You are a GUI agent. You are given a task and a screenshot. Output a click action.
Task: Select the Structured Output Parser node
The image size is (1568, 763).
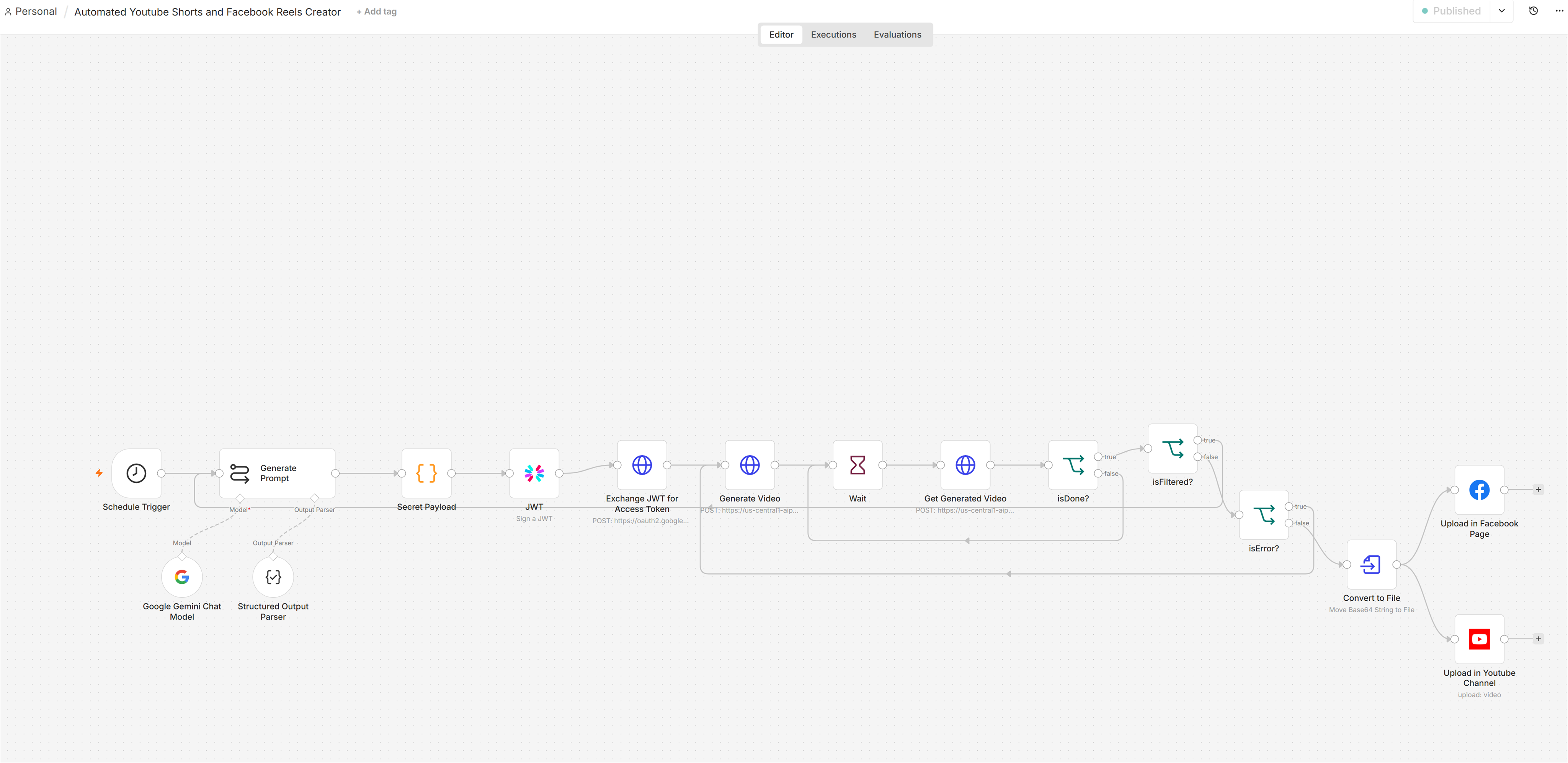(273, 577)
